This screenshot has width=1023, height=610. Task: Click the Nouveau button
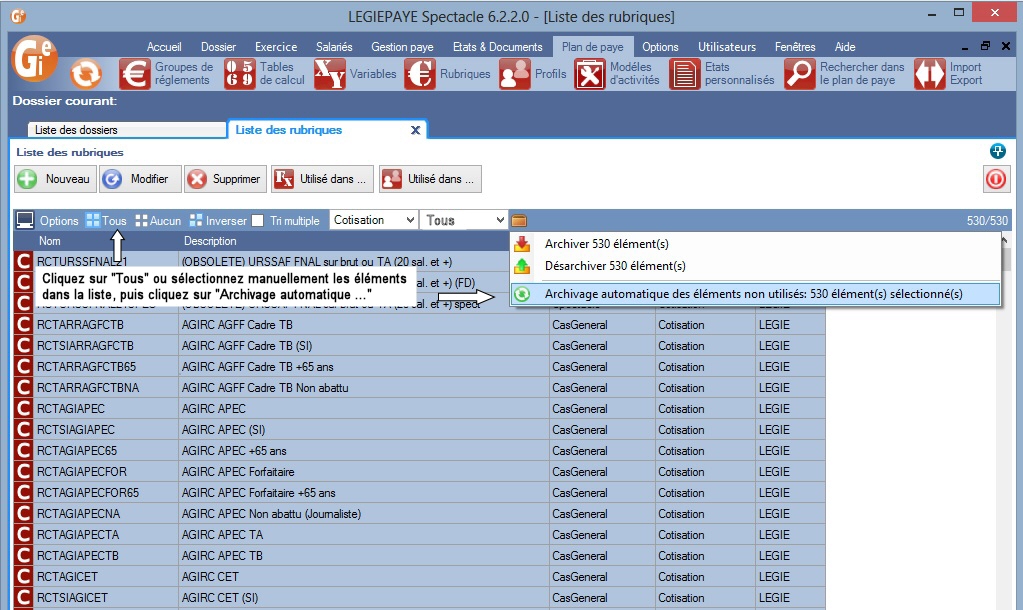(56, 179)
